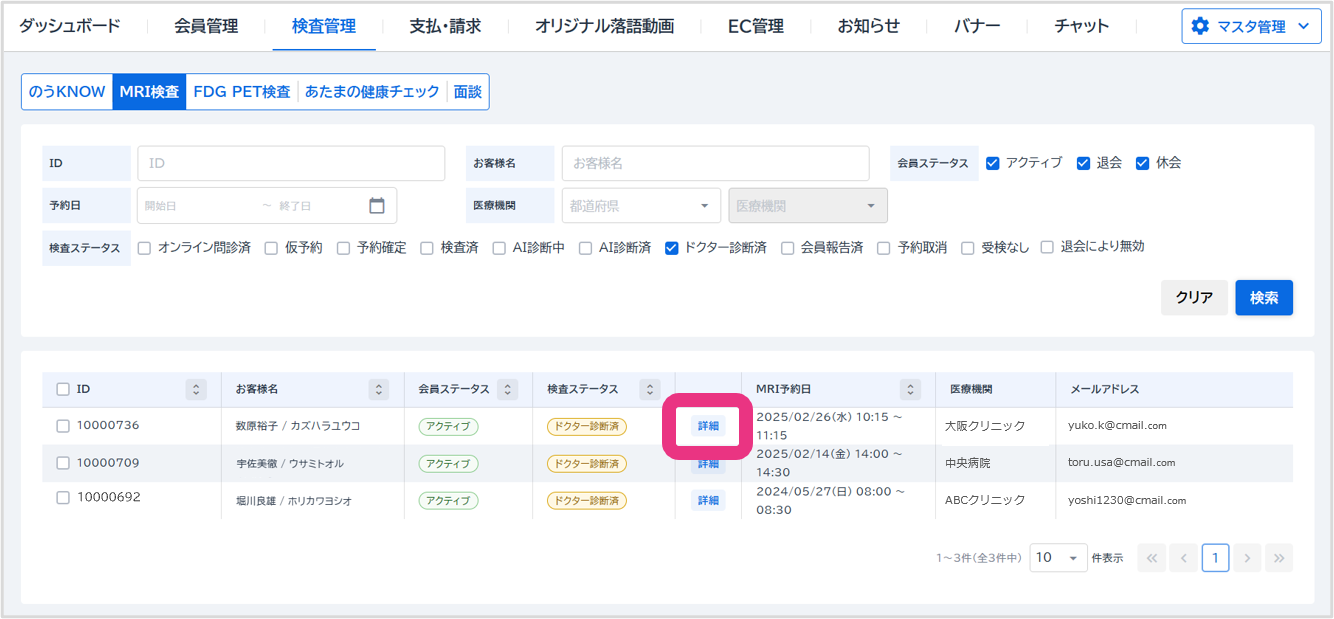
Task: Sort by 検査ステータス column sort icon
Action: [650, 389]
